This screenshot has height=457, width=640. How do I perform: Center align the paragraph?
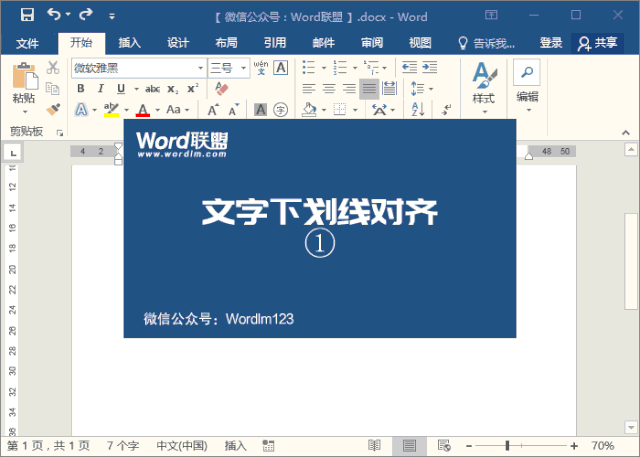[329, 88]
